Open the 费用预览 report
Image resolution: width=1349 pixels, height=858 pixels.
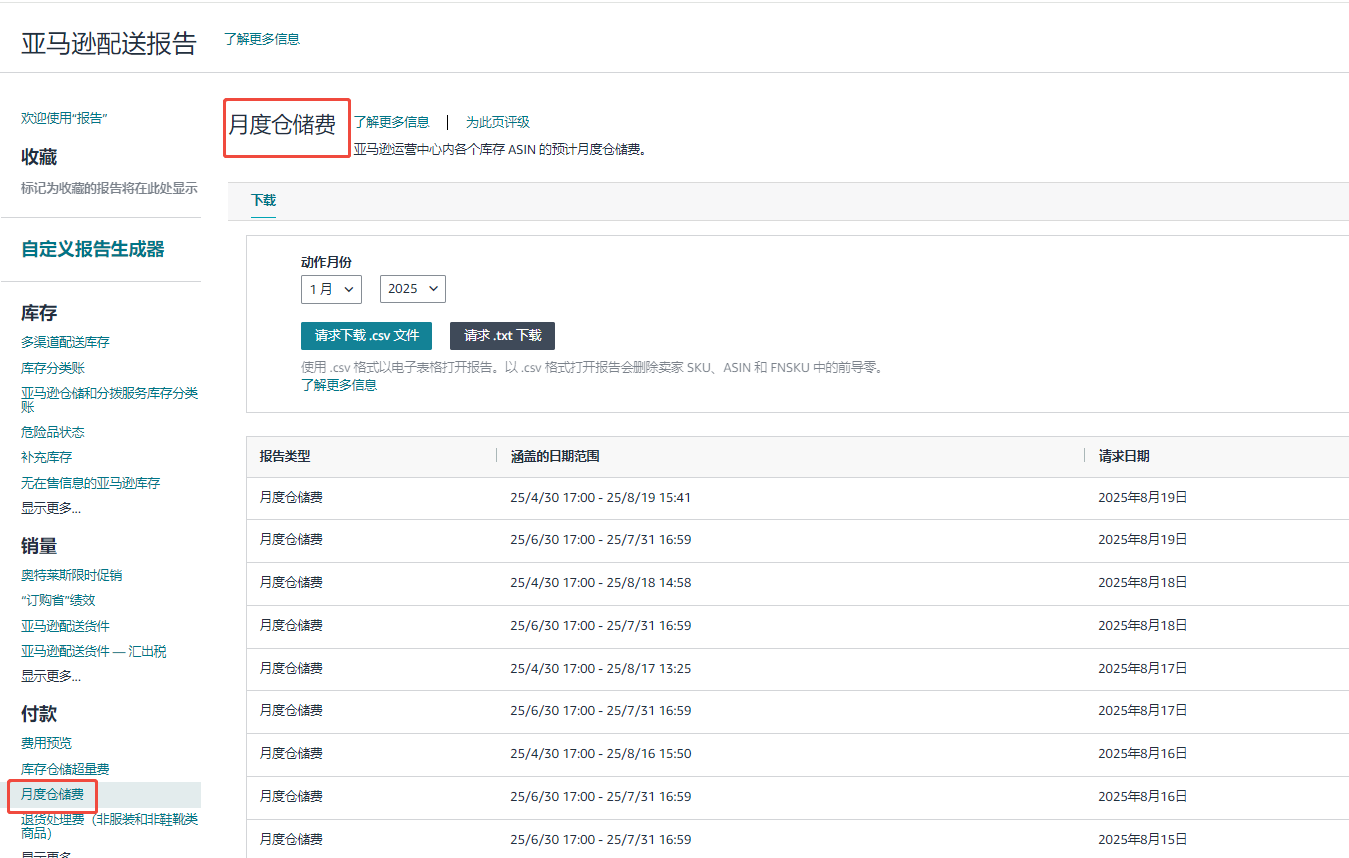point(46,743)
